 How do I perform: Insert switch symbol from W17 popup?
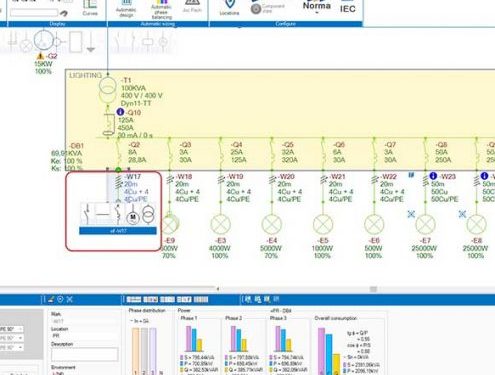[87, 214]
